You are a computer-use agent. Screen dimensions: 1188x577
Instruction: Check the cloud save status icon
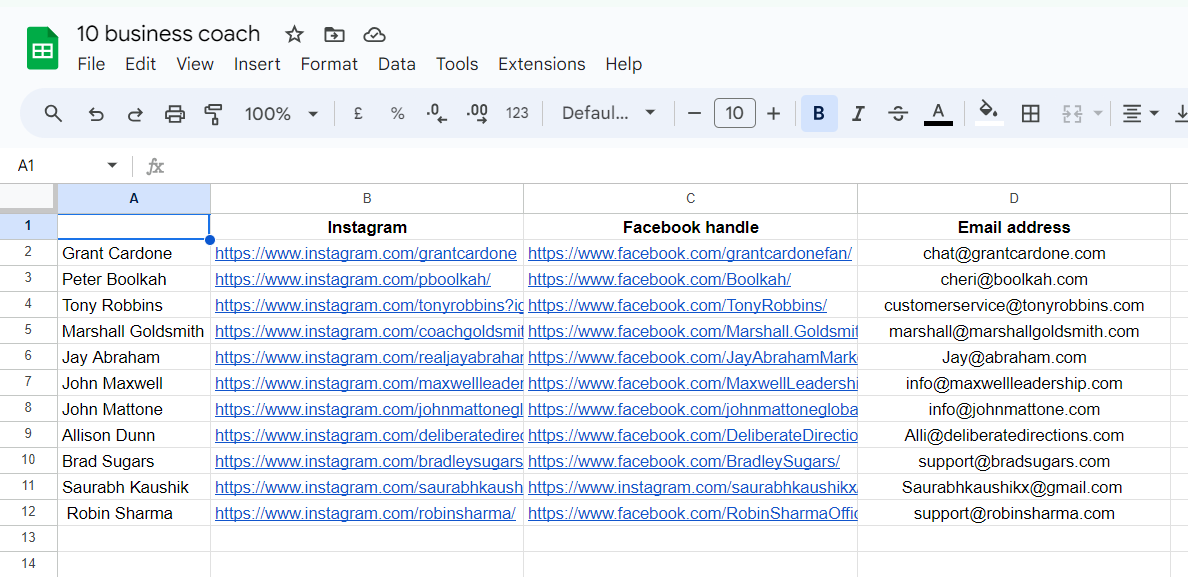(374, 34)
